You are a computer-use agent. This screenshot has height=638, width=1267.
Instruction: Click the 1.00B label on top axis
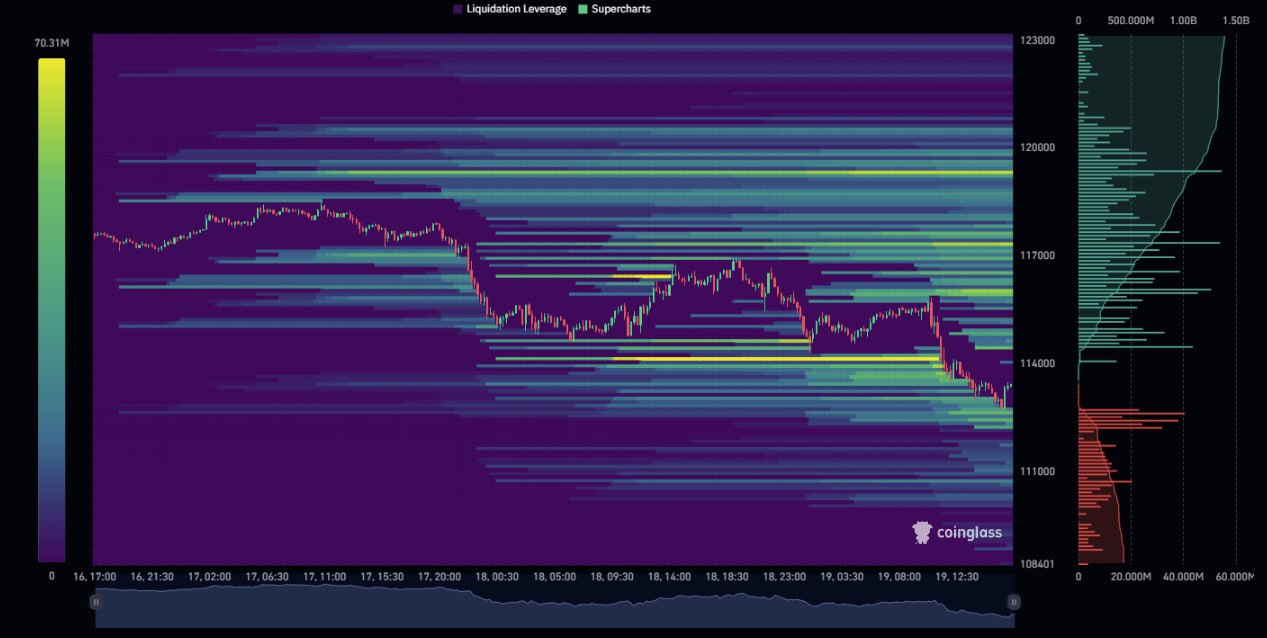(x=1182, y=20)
